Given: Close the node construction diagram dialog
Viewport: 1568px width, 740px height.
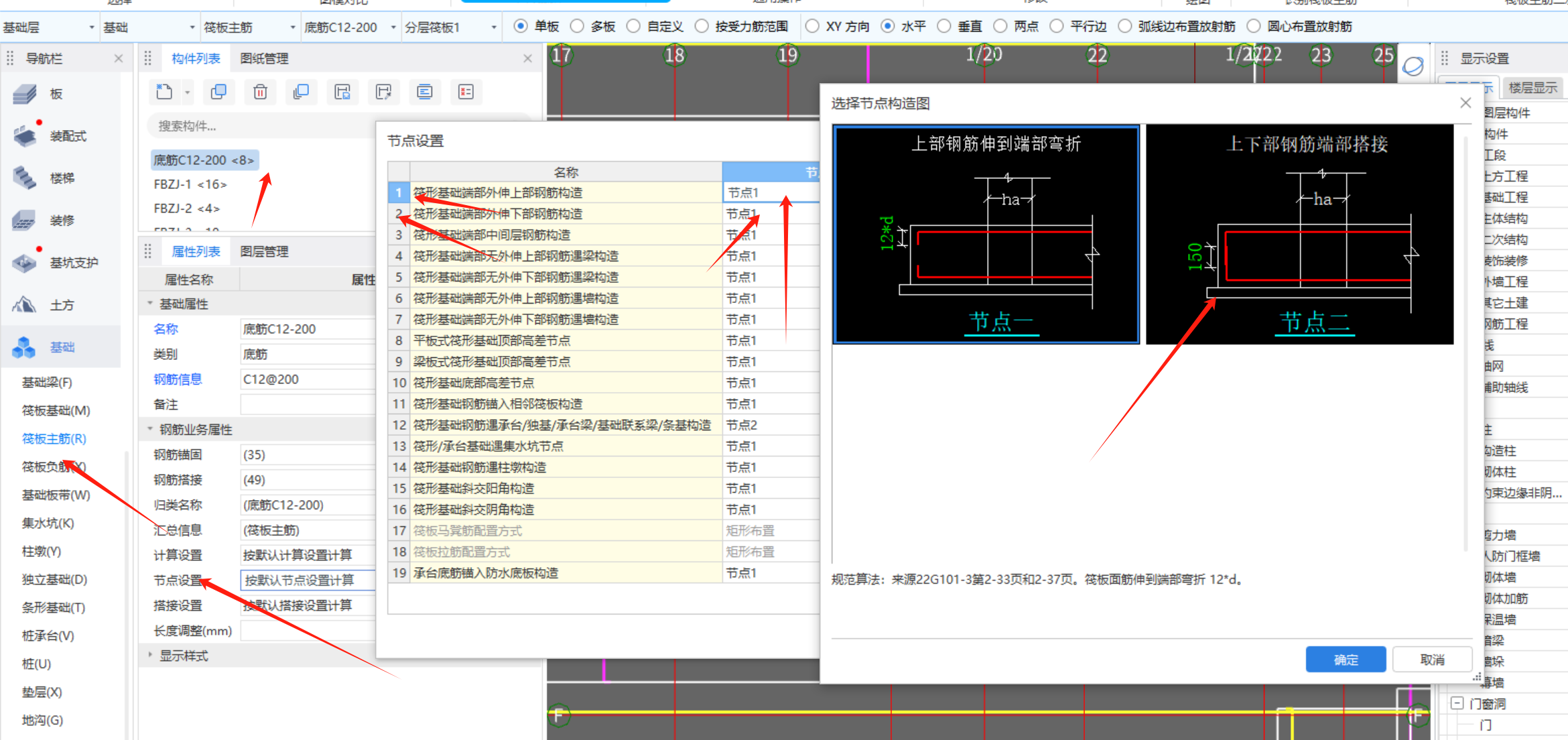Looking at the screenshot, I should pos(1465,103).
